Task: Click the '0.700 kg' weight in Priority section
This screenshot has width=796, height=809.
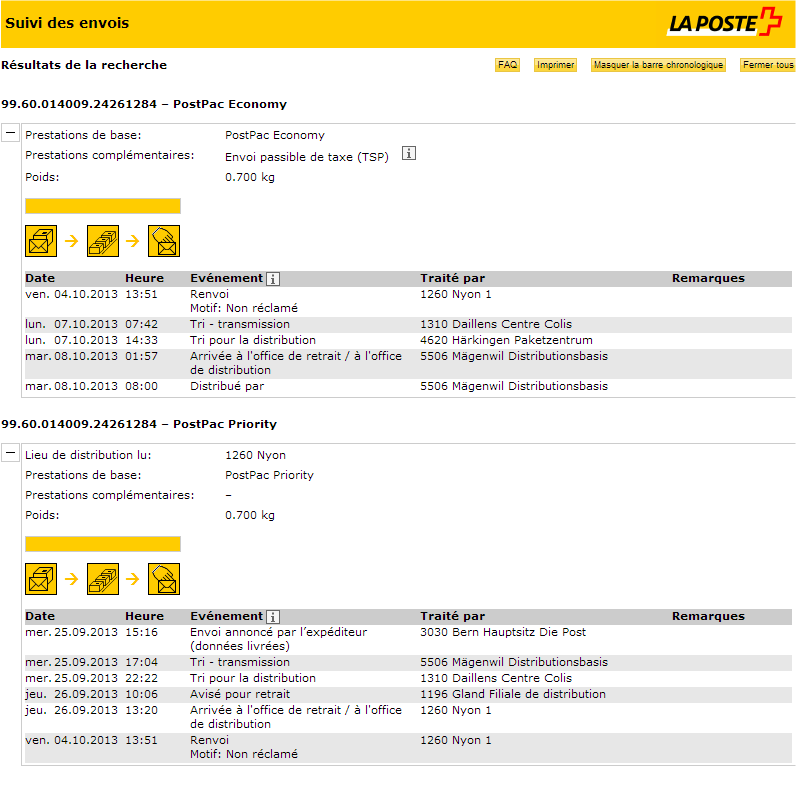Action: 250,515
